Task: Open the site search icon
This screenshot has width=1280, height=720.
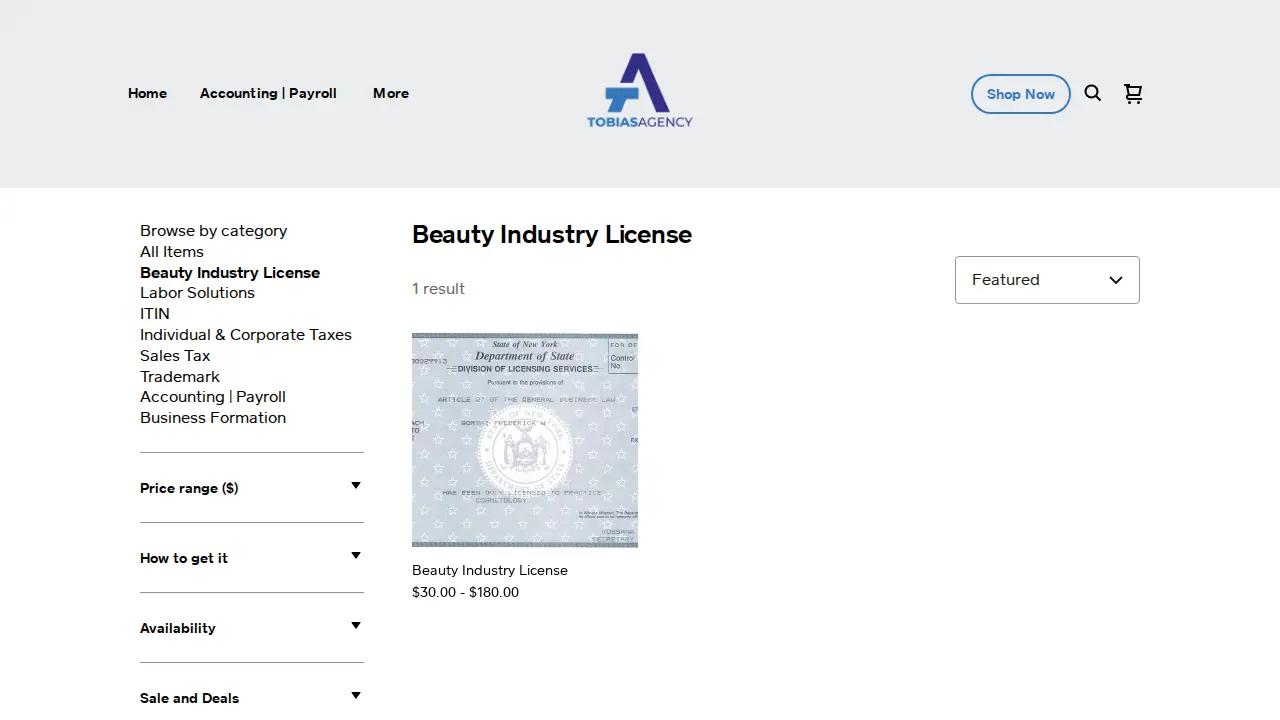Action: [1093, 93]
